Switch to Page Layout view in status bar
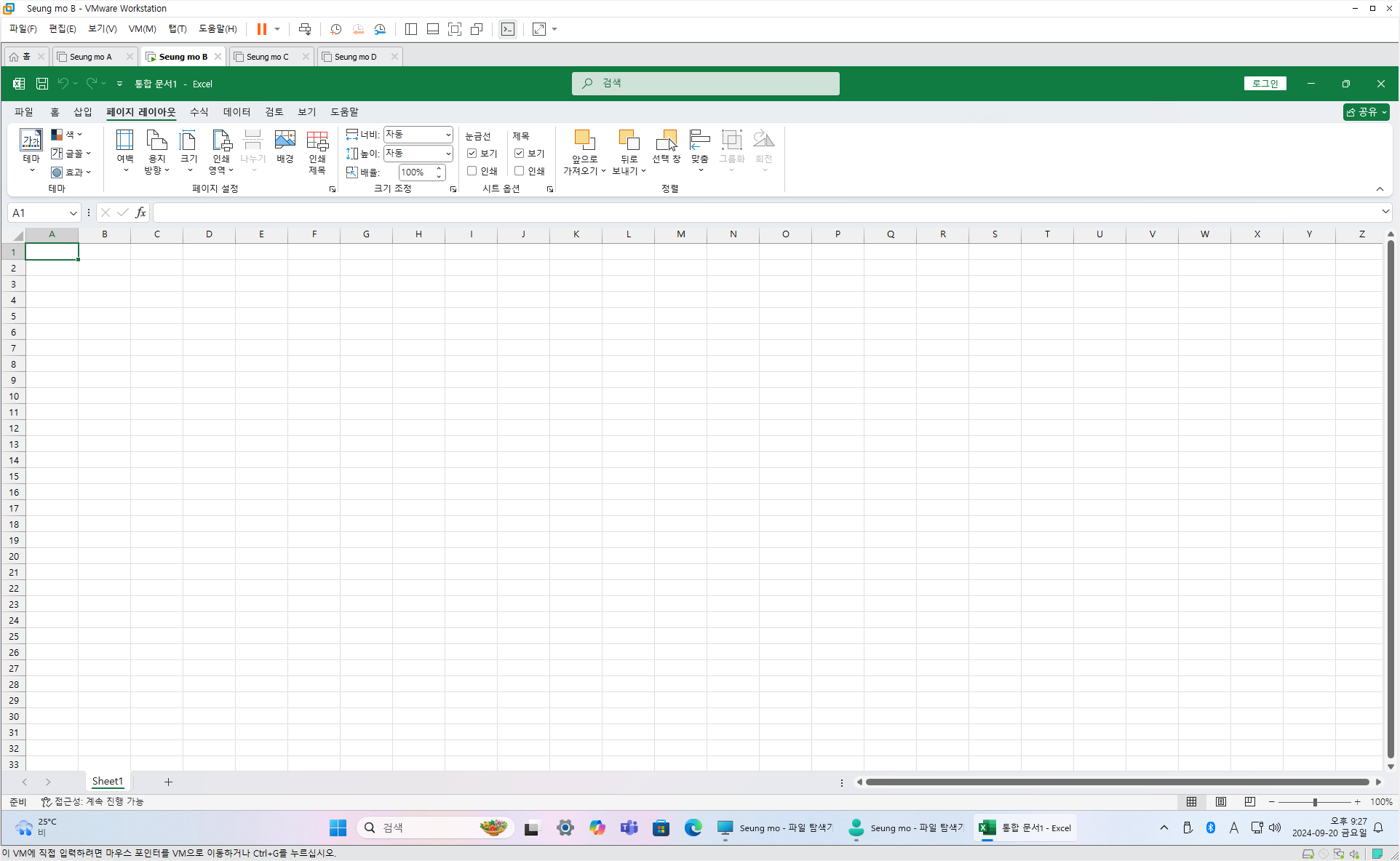Image resolution: width=1400 pixels, height=861 pixels. (1220, 801)
